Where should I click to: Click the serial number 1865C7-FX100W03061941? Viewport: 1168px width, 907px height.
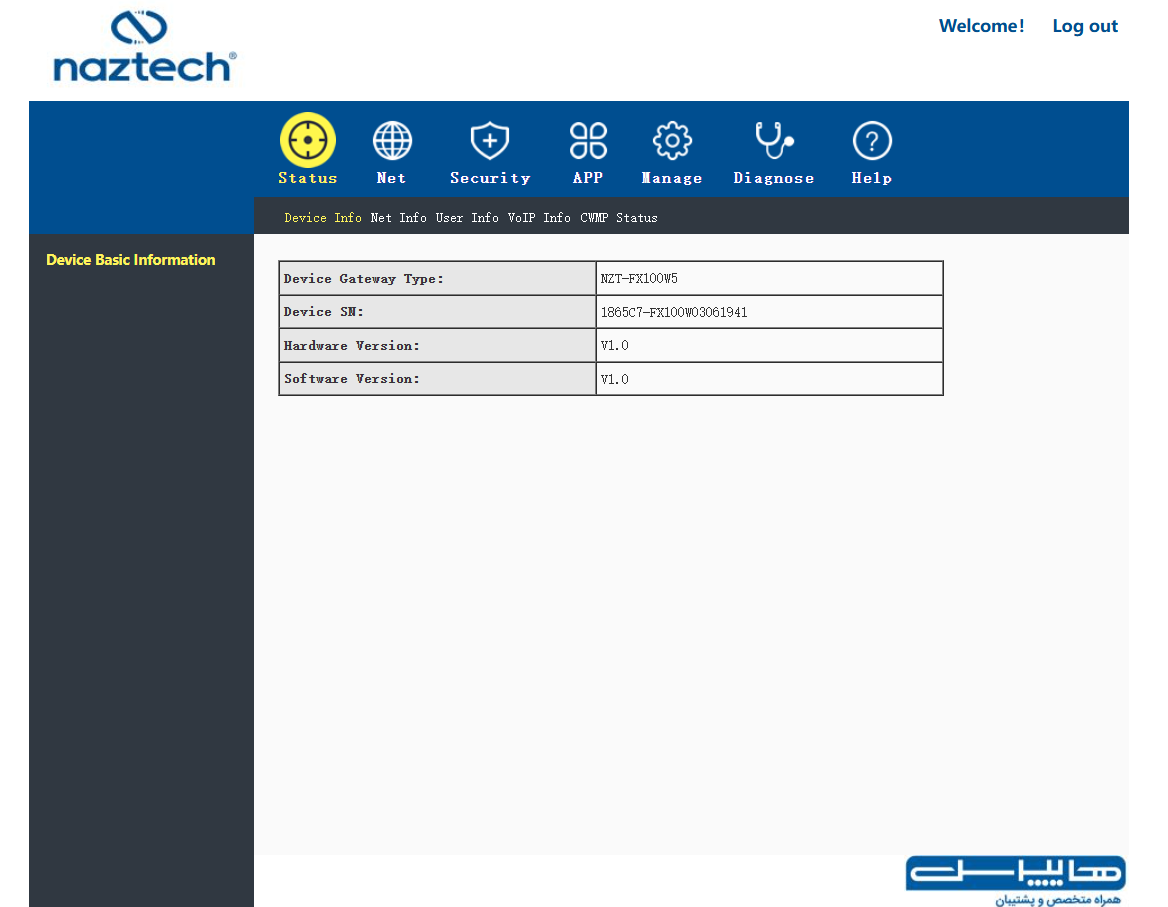coord(674,312)
